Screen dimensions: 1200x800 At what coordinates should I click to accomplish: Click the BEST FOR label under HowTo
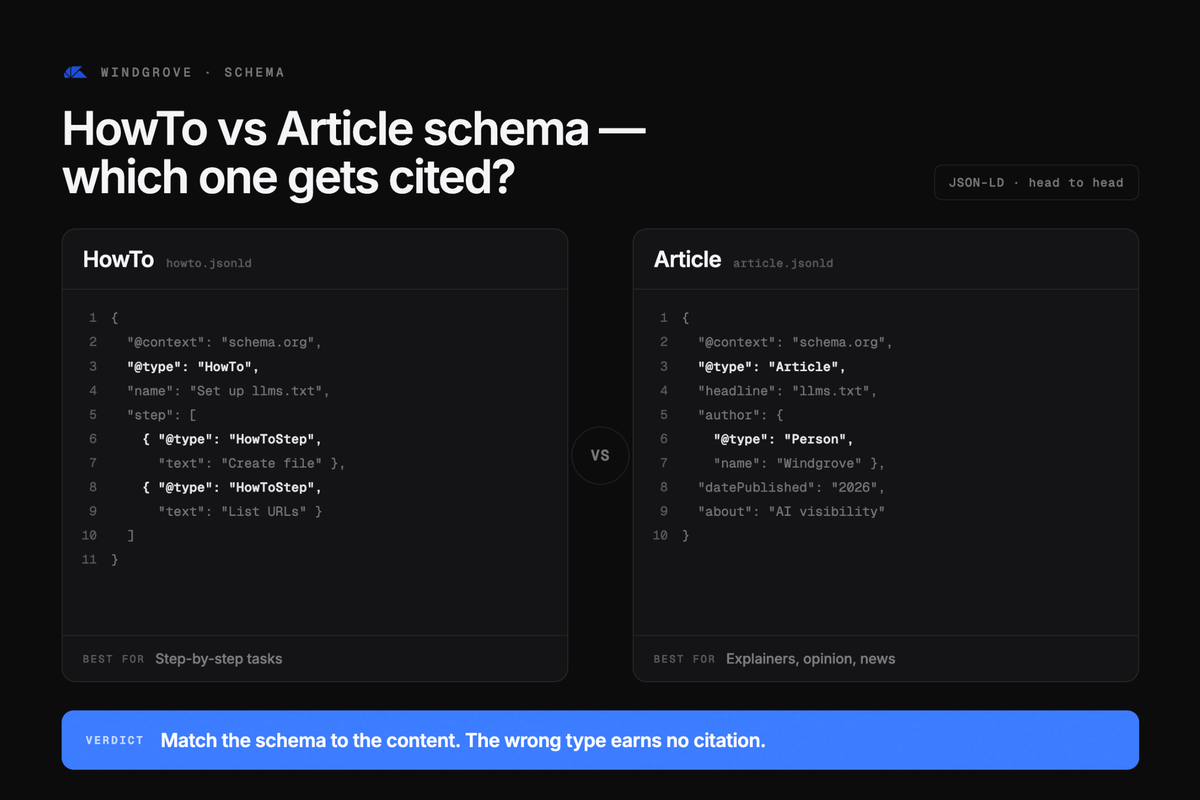[x=113, y=659]
